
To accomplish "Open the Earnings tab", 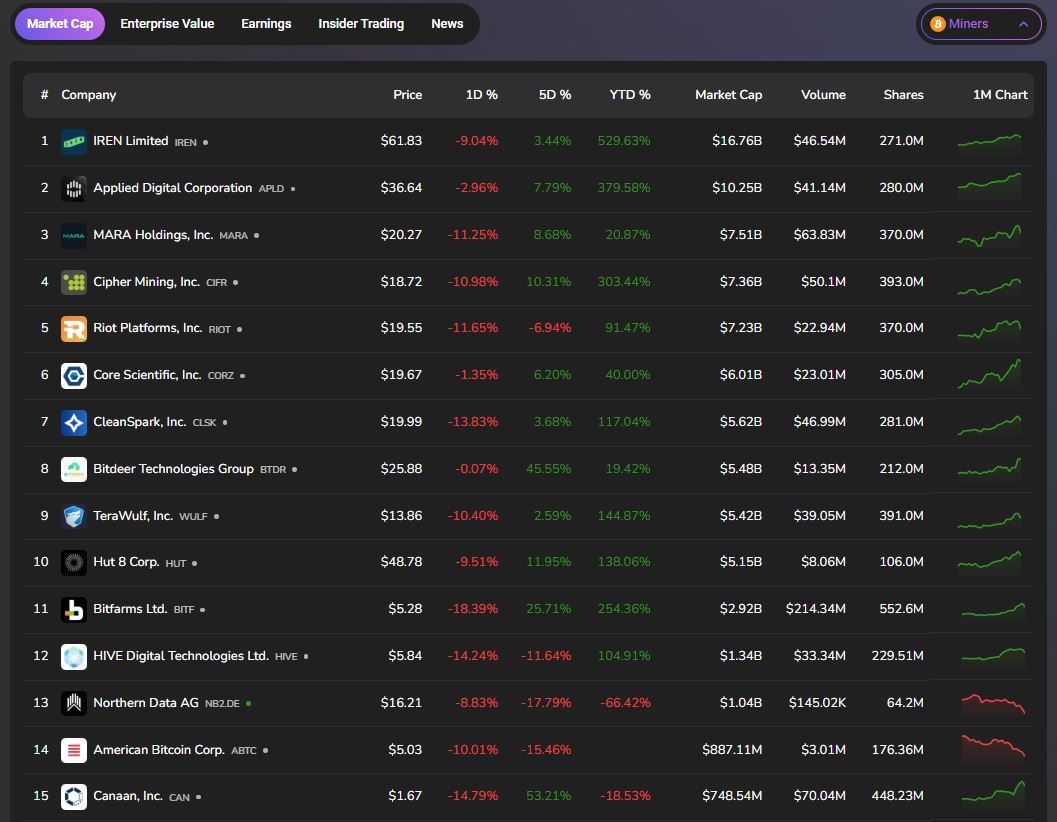I will coord(266,24).
